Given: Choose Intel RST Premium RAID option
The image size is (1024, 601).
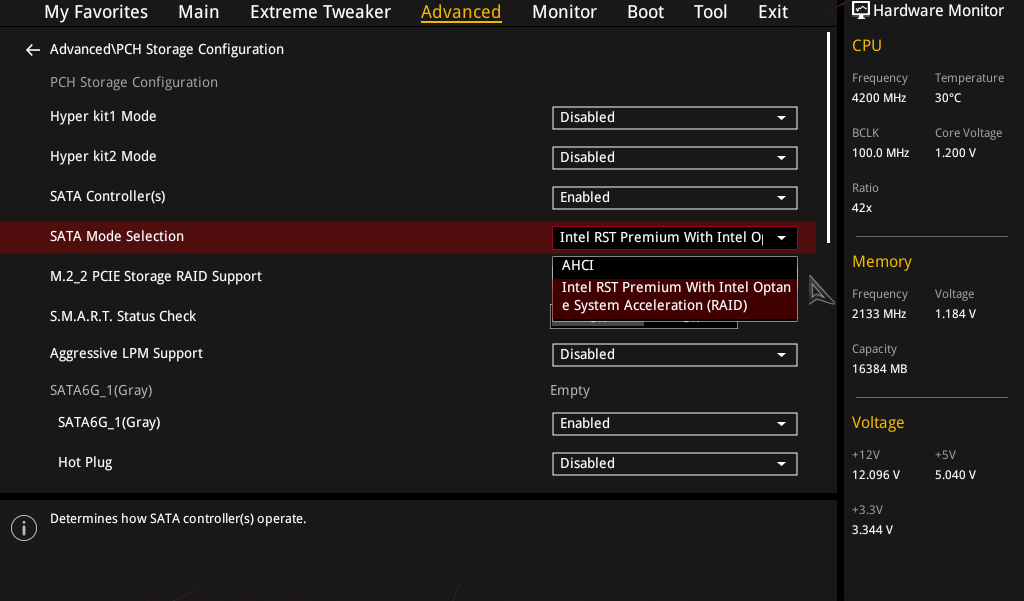Looking at the screenshot, I should (x=675, y=297).
